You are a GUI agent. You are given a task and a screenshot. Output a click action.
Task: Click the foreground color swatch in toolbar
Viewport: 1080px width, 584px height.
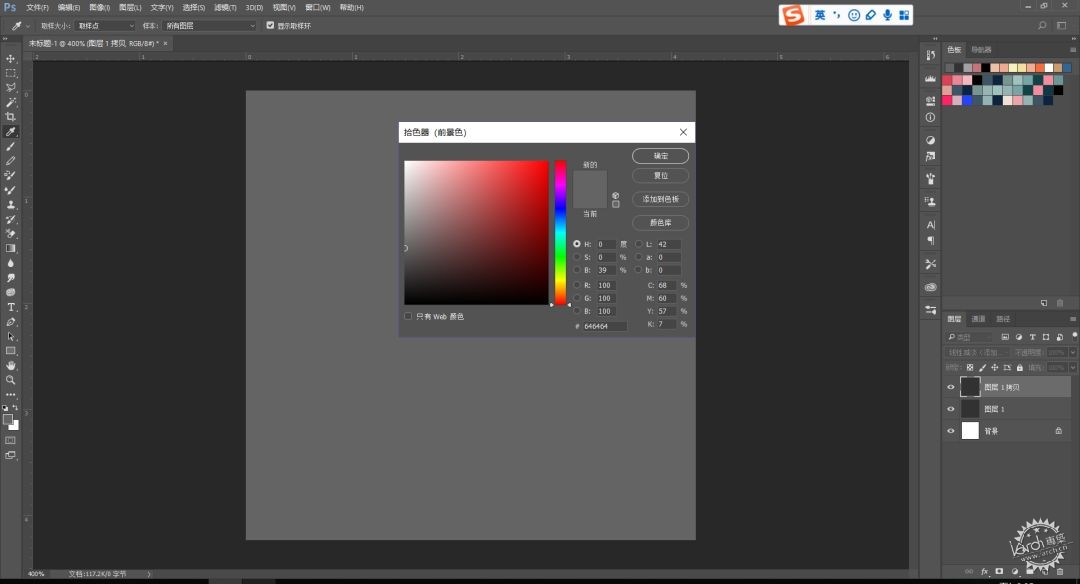pos(8,419)
